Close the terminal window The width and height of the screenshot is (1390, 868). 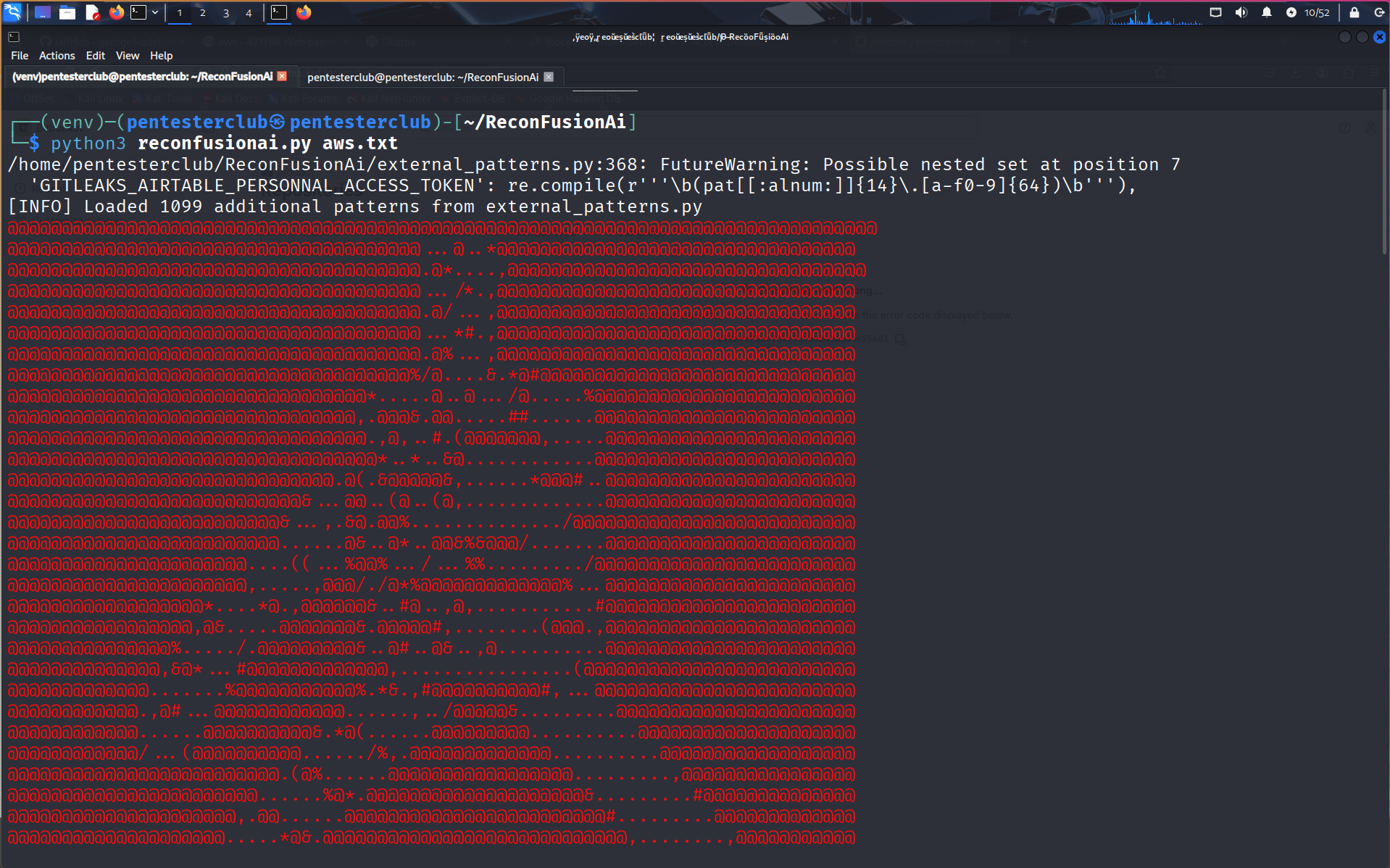(x=1380, y=37)
